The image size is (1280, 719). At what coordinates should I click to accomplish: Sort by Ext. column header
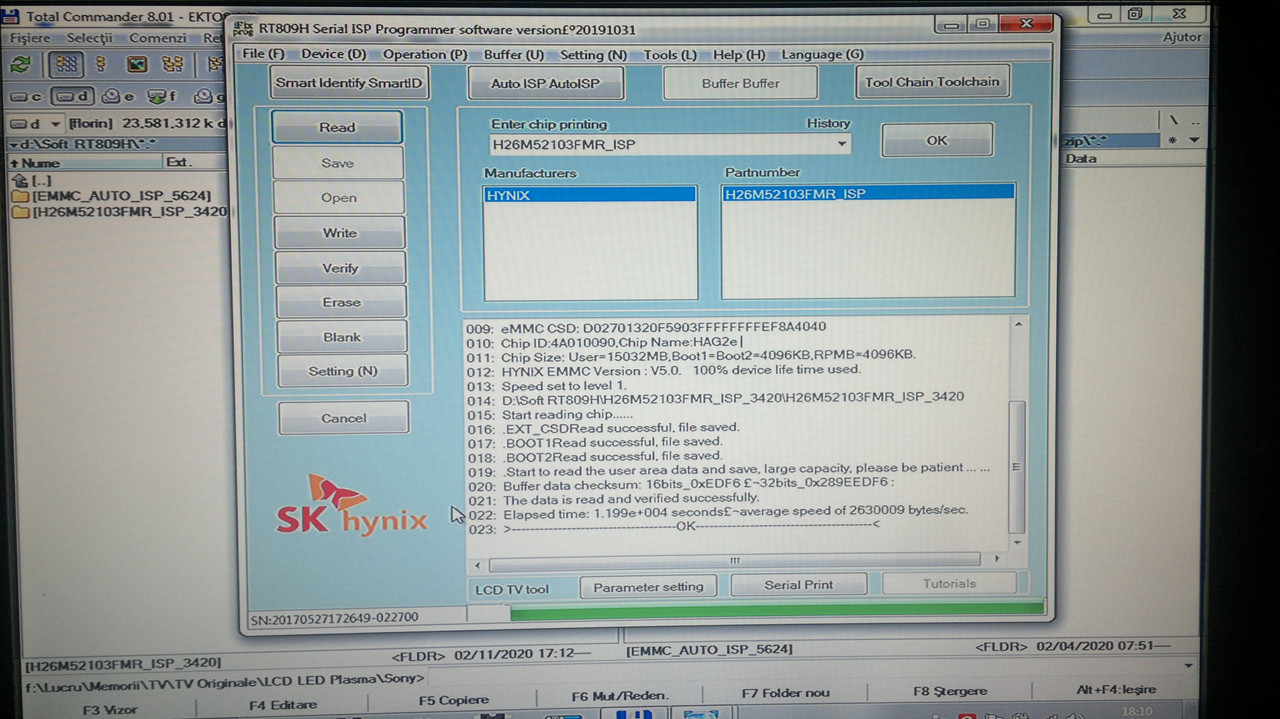point(196,161)
